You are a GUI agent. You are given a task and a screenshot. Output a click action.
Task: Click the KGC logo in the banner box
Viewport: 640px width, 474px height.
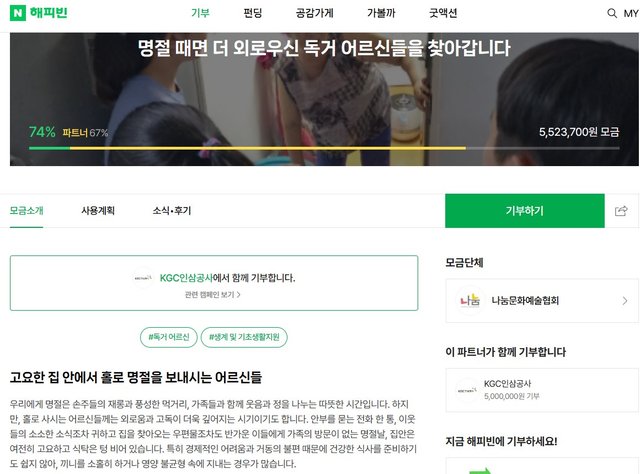tap(143, 278)
